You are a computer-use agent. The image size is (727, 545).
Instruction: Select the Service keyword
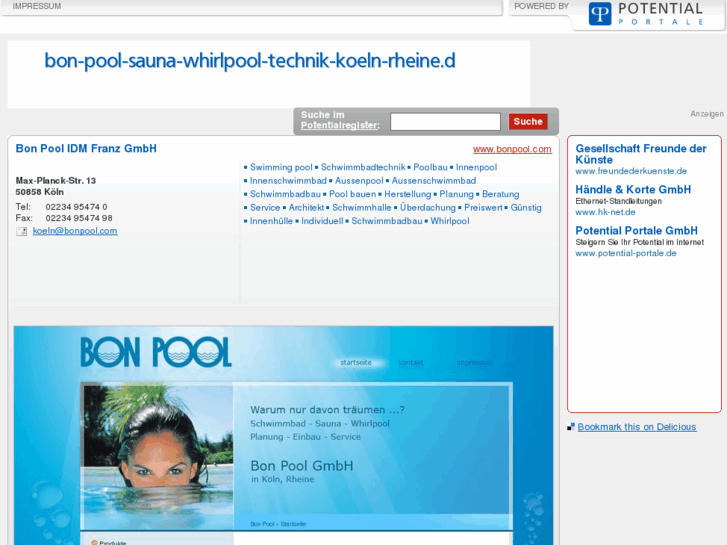tap(265, 207)
